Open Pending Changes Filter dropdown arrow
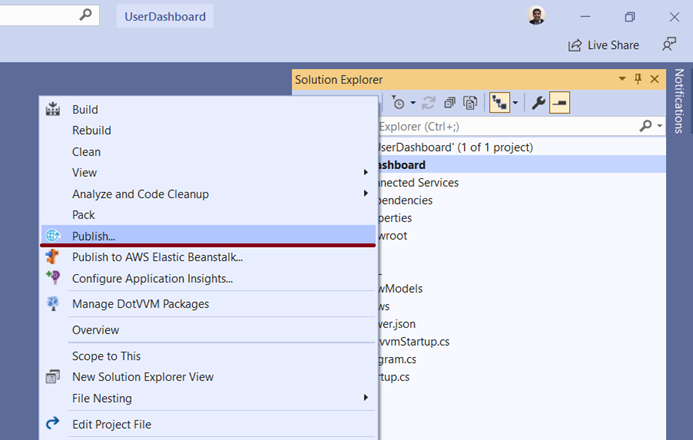 point(413,103)
